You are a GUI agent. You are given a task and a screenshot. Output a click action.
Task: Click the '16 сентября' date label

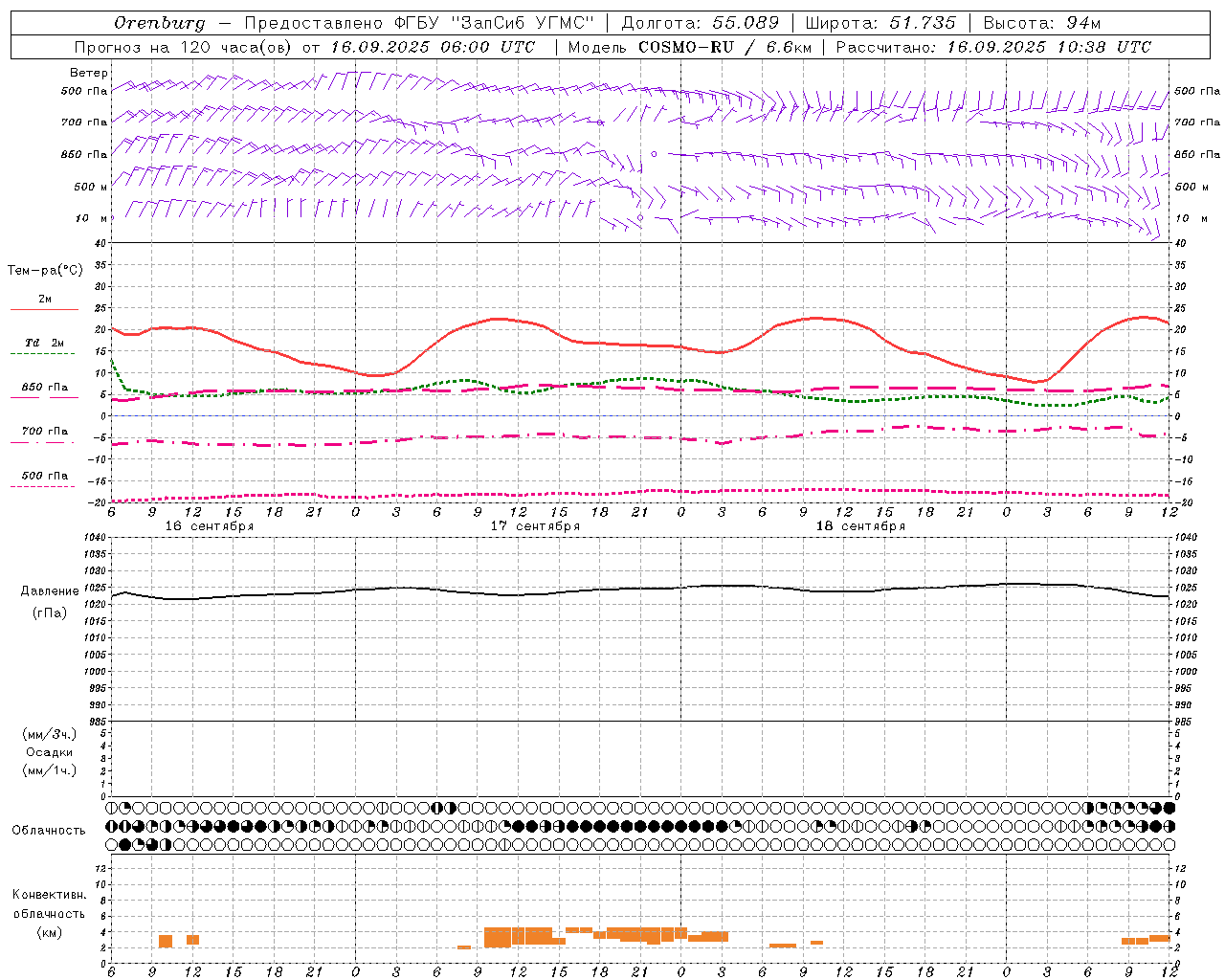pyautogui.click(x=210, y=526)
